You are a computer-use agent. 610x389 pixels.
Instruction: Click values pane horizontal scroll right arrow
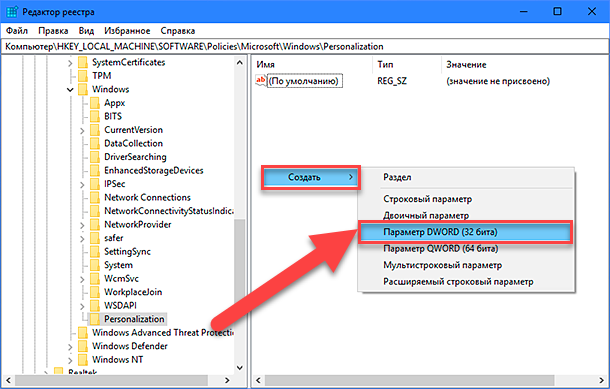click(601, 380)
